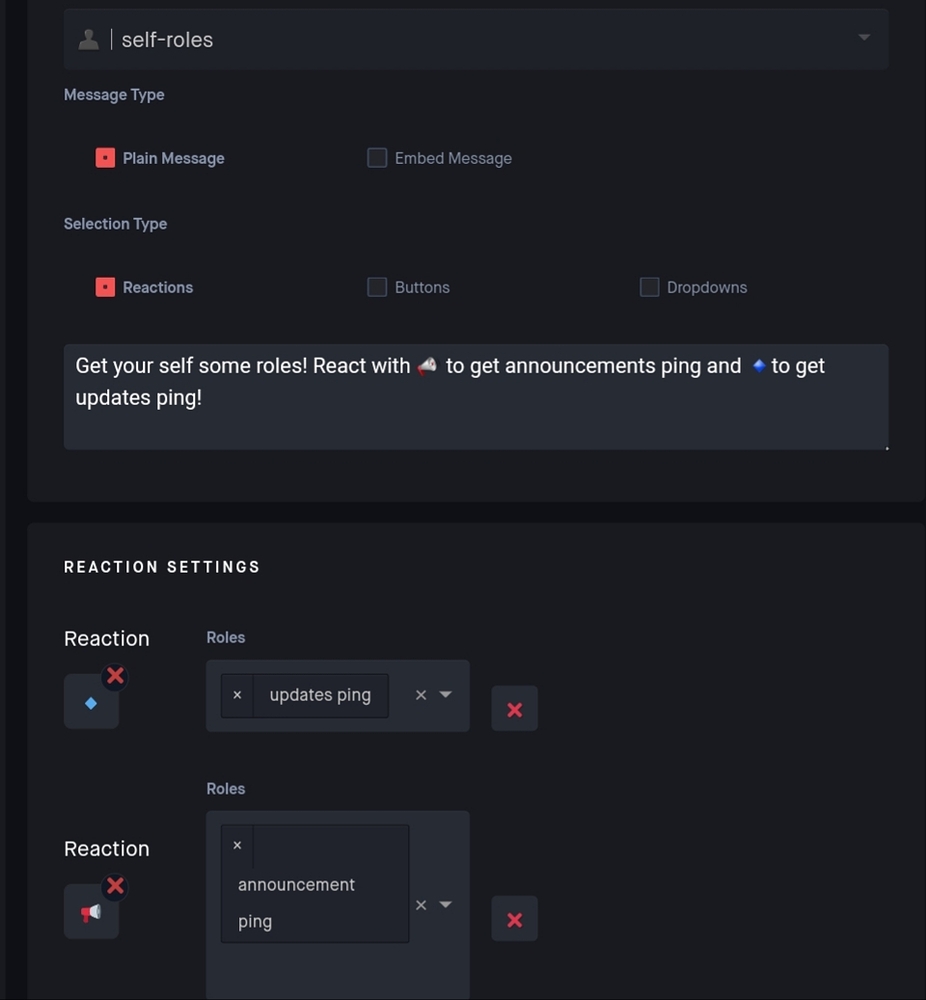Remove the updates ping role tag
926x1000 pixels.
coord(237,694)
